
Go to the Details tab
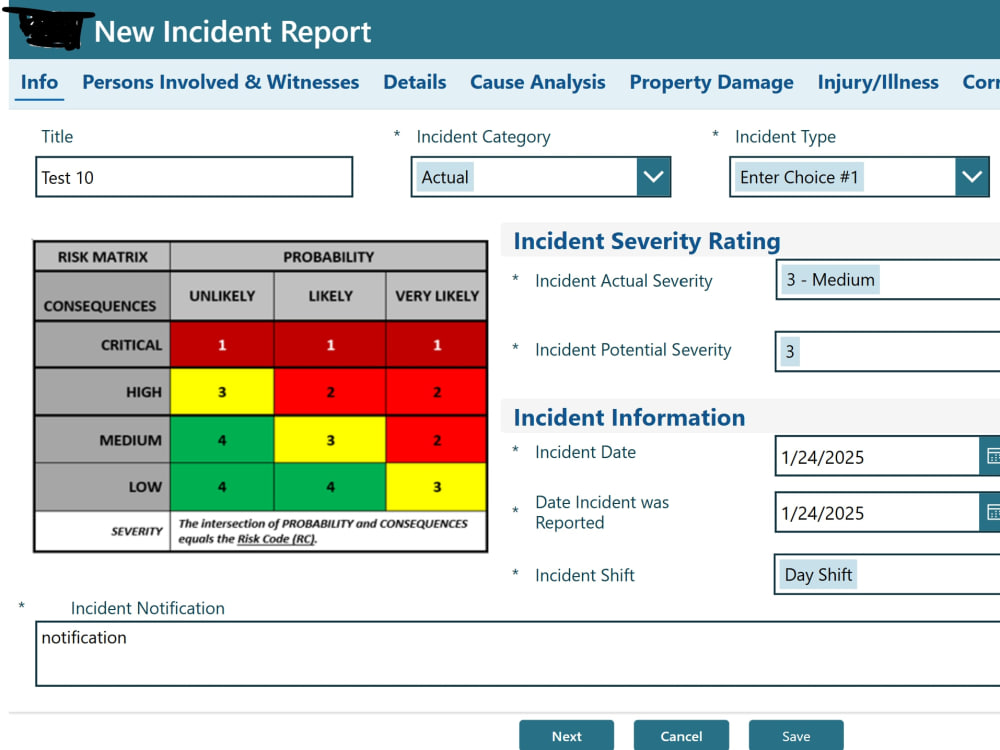point(415,82)
